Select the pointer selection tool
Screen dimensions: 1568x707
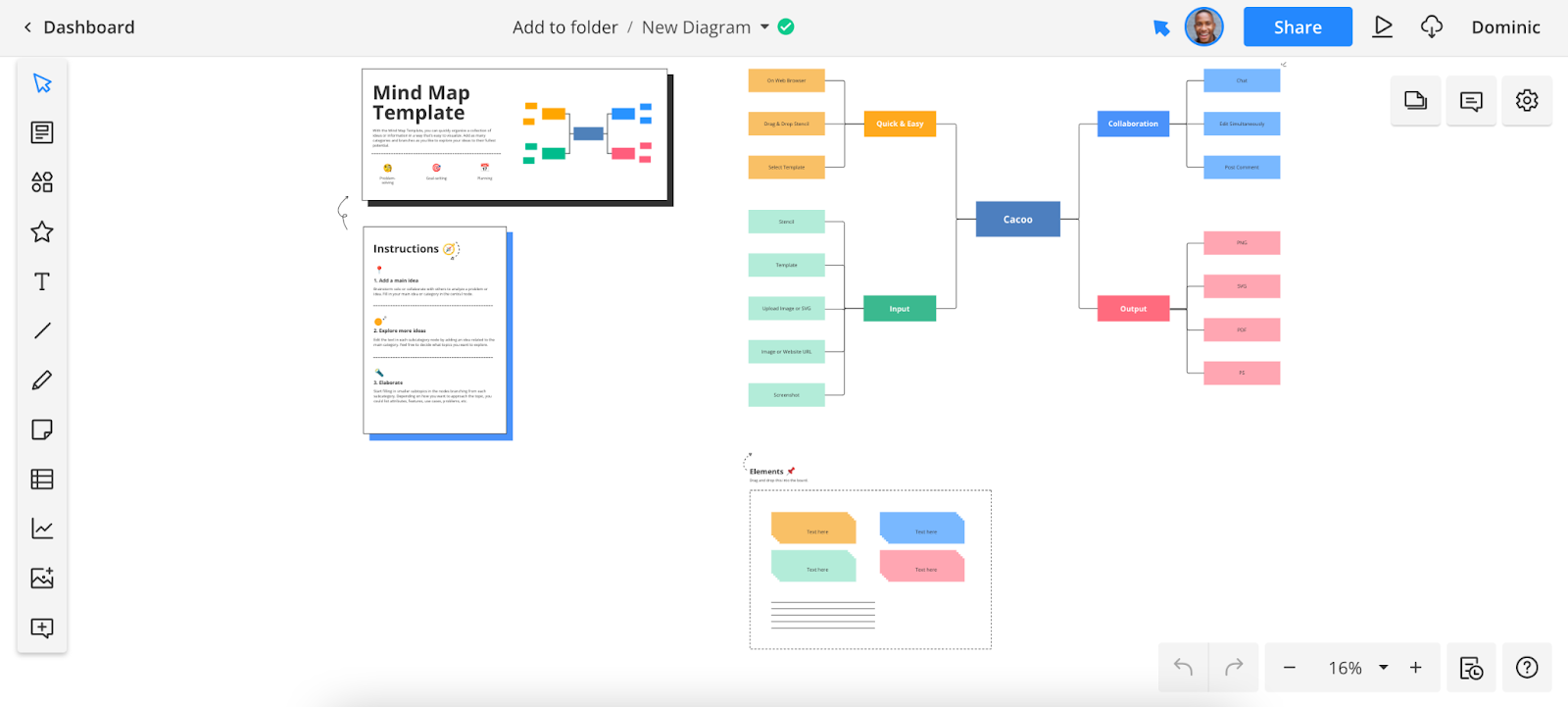(42, 83)
